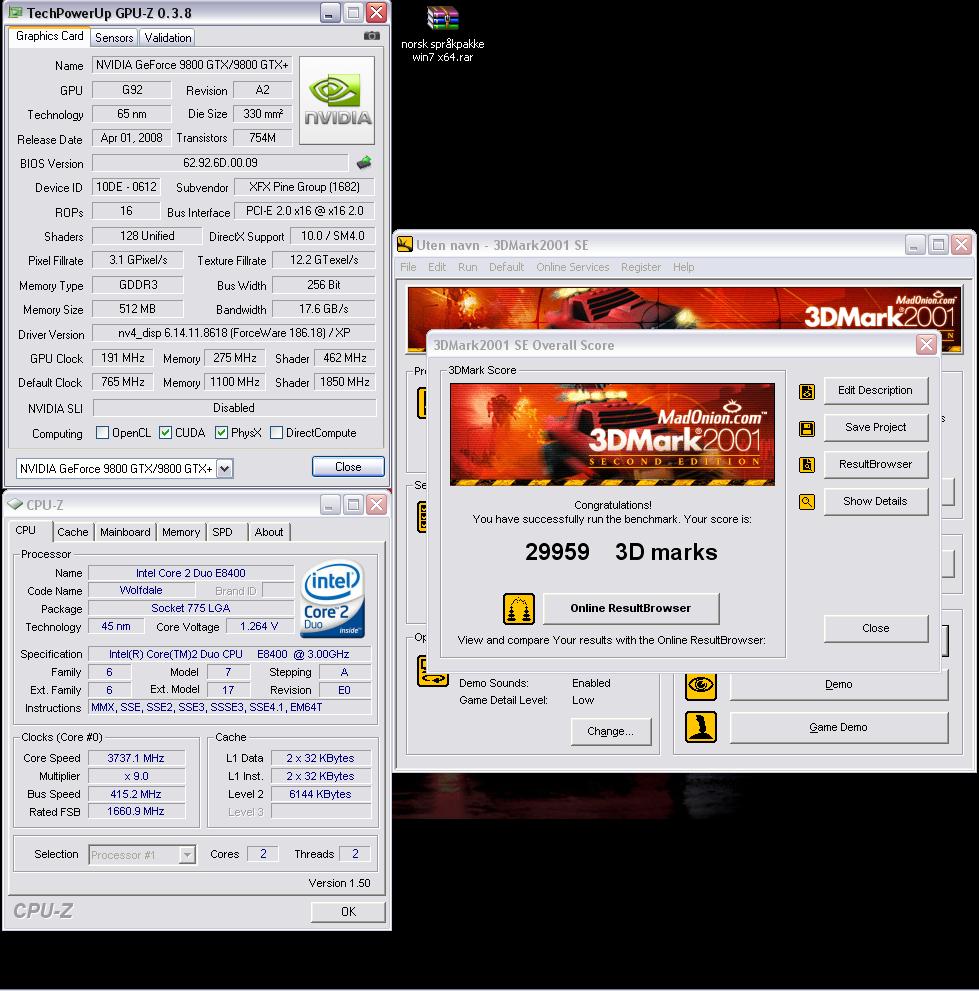Click the BIOS Version field 62.92.6D.00.09
The image size is (979, 991).
(x=220, y=163)
